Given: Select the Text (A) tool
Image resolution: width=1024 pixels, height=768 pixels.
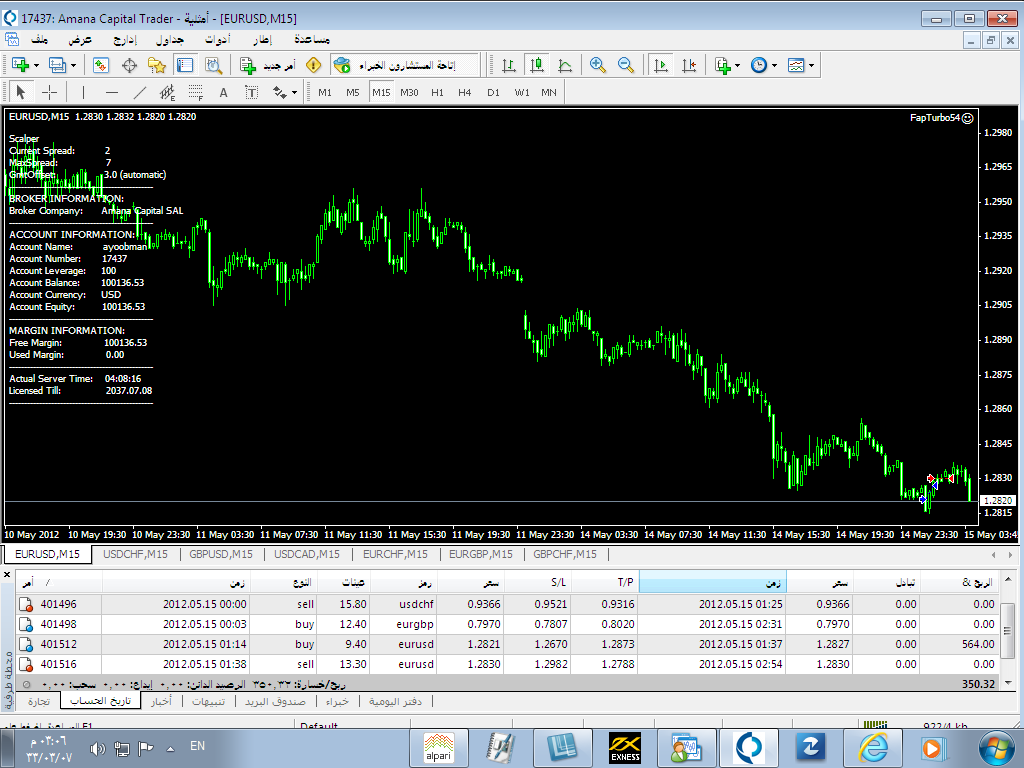Looking at the screenshot, I should click(223, 93).
